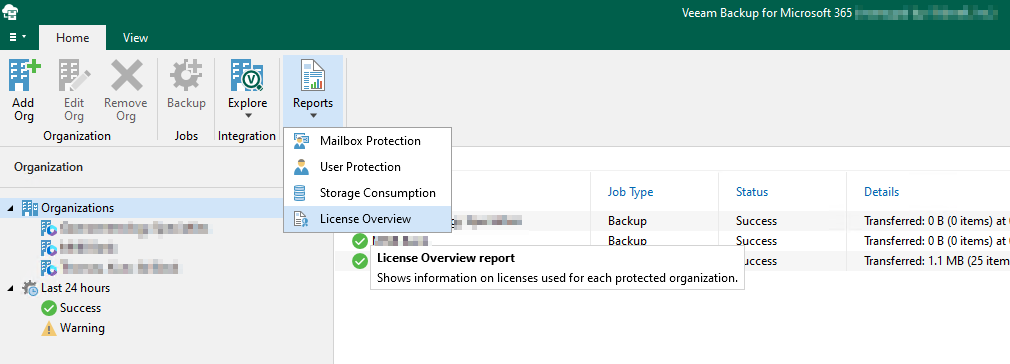Click the Edit Org icon

tap(74, 75)
